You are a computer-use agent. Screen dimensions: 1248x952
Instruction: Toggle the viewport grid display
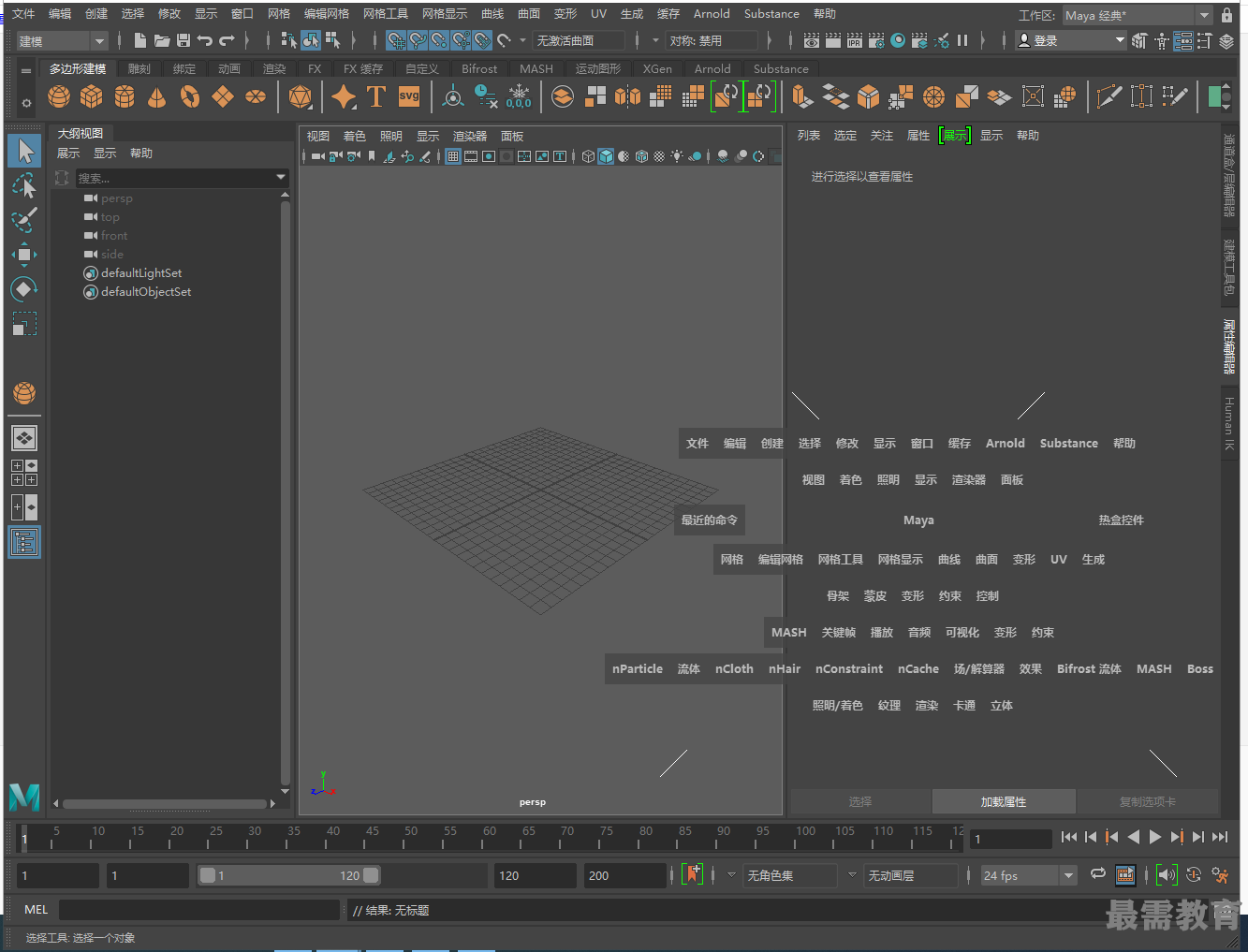pyautogui.click(x=453, y=156)
